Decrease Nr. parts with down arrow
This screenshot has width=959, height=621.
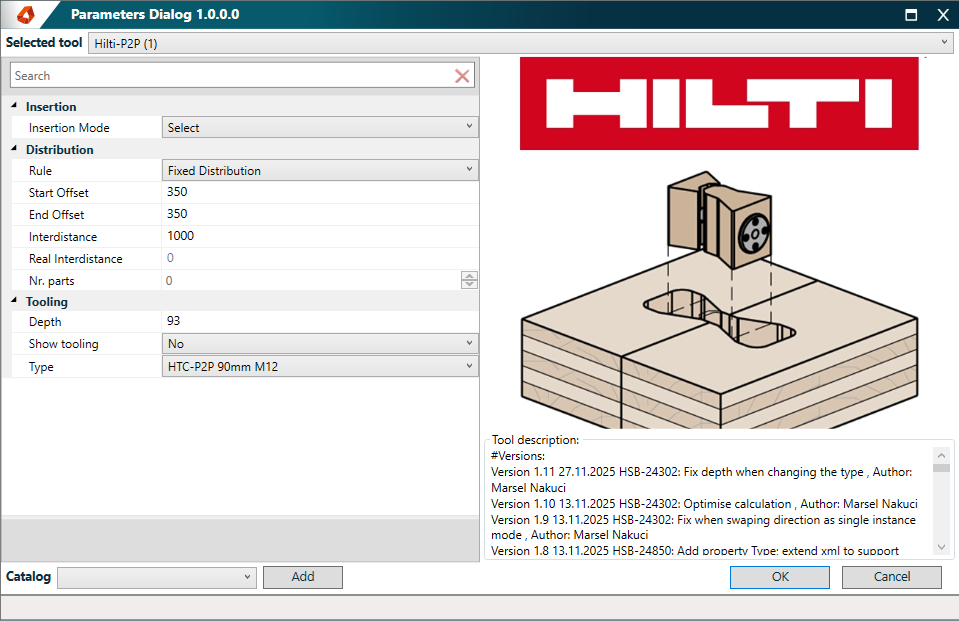tap(469, 284)
